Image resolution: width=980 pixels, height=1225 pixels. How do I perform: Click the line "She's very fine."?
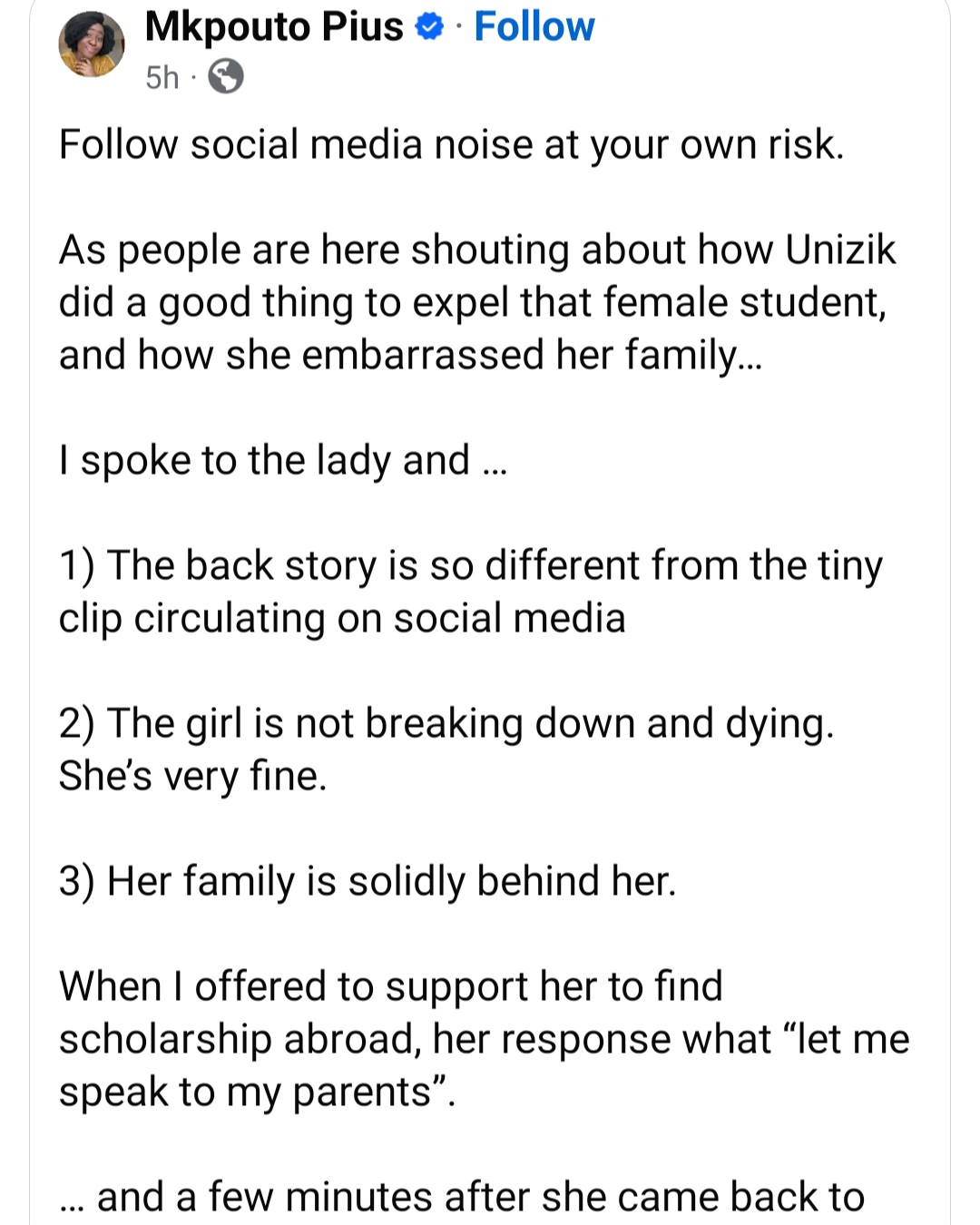(192, 777)
